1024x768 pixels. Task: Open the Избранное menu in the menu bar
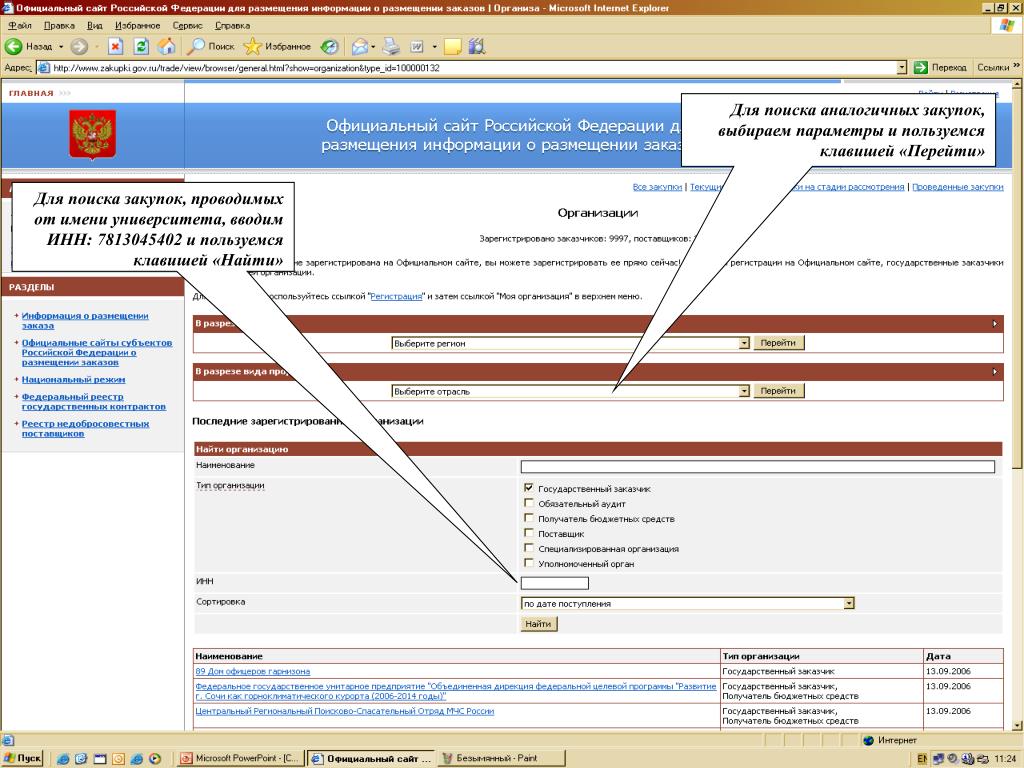coord(137,25)
